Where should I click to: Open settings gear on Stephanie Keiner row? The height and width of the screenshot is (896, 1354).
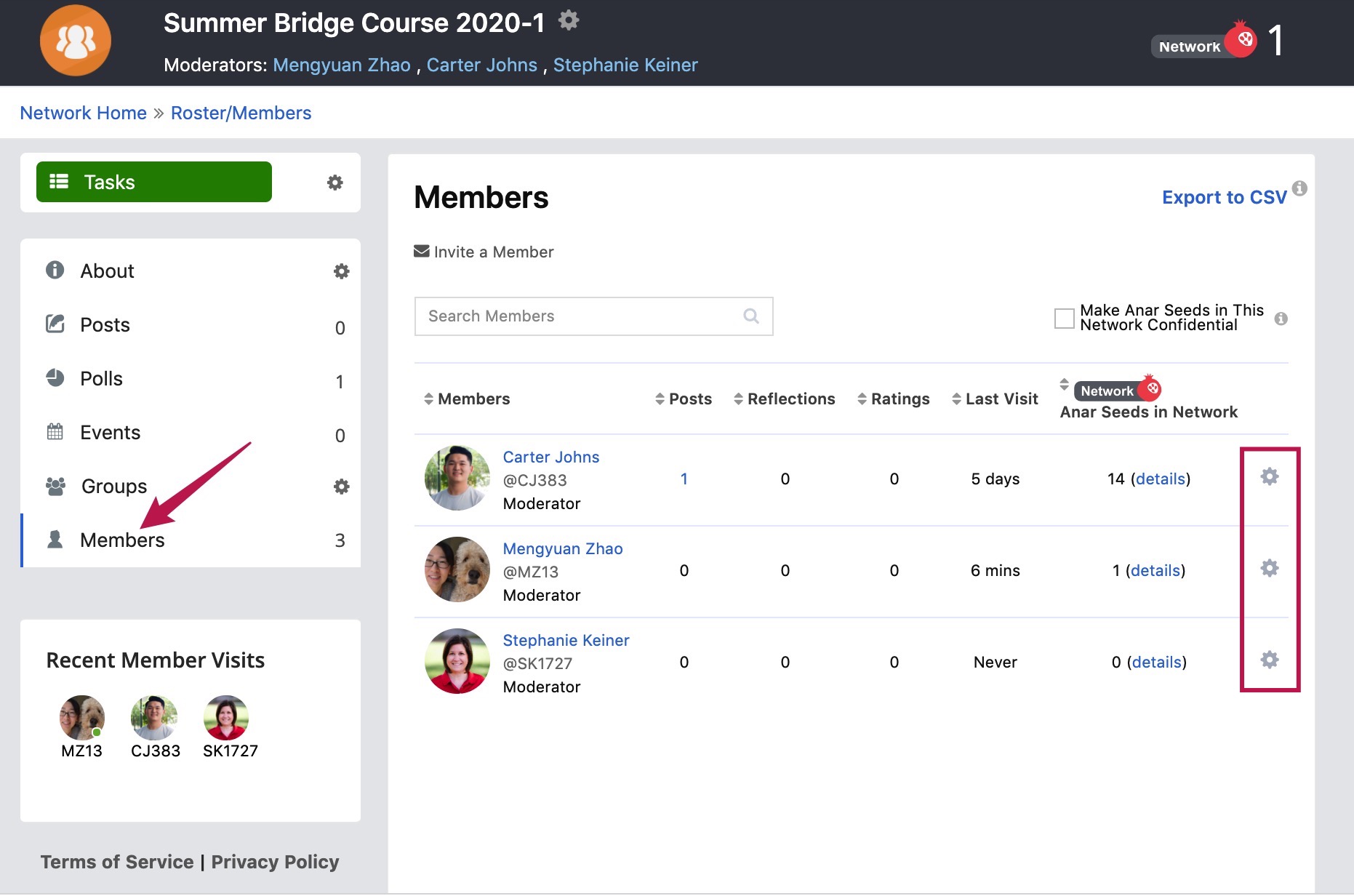pos(1270,660)
